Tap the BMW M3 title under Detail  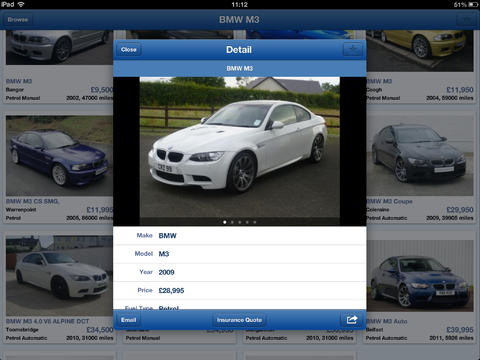point(239,68)
